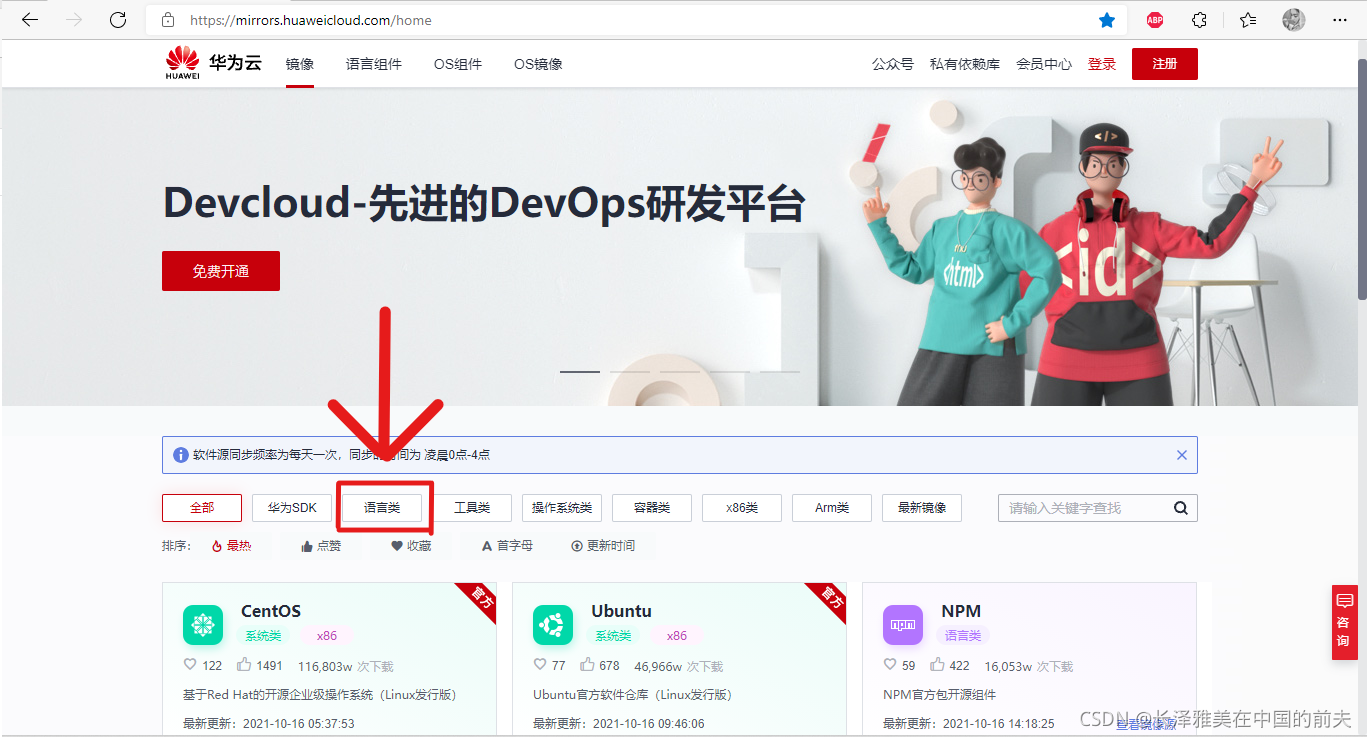Click the CentOS green logo icon
Image resolution: width=1367 pixels, height=737 pixels.
(x=203, y=625)
